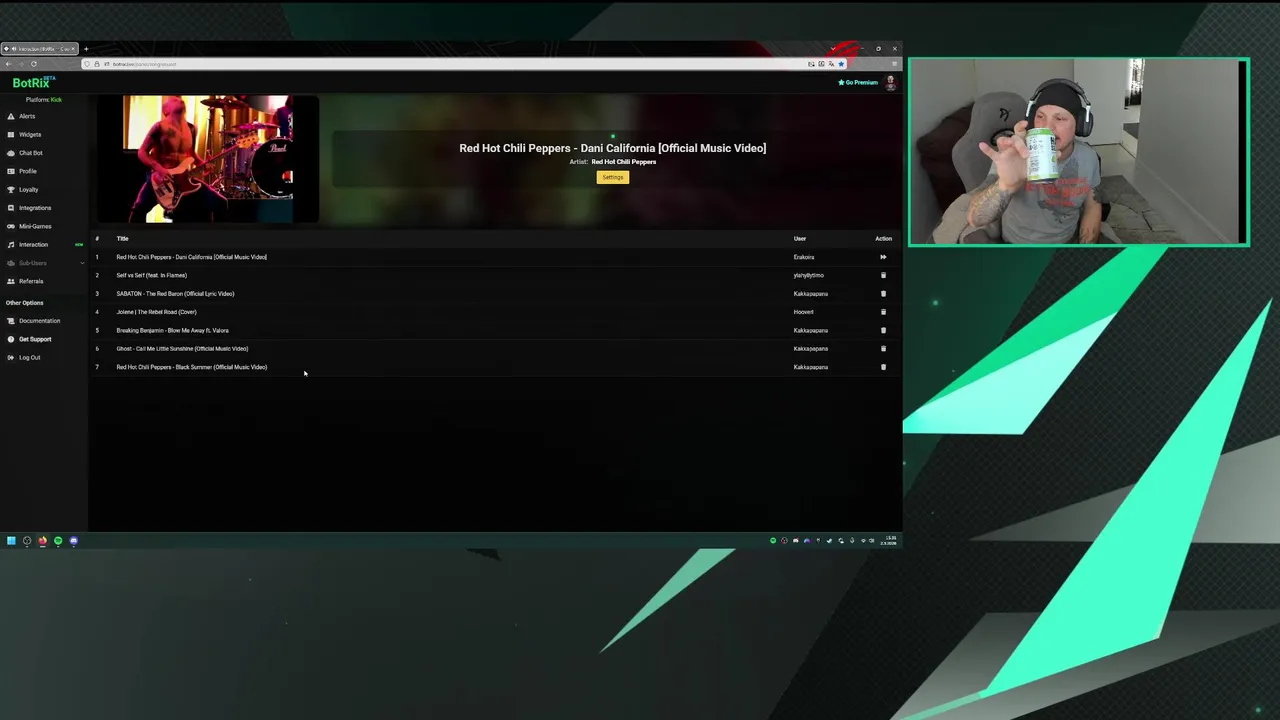Click the Mini-Games gamepad icon
Viewport: 1280px width, 720px height.
[11, 226]
